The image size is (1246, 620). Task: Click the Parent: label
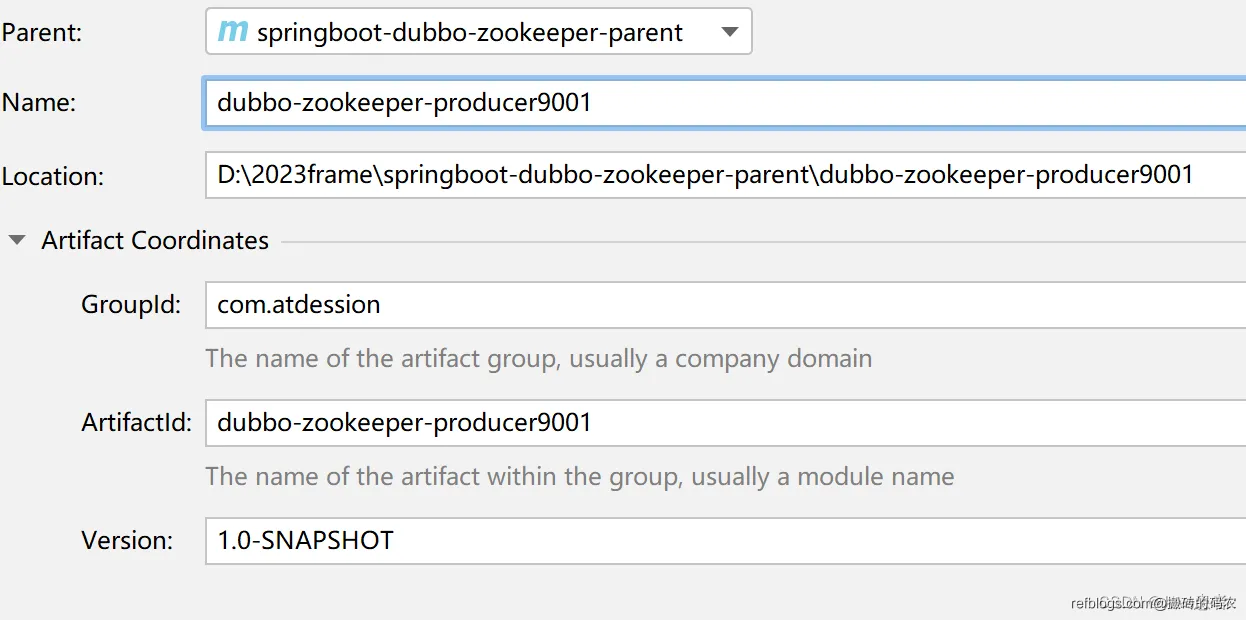(x=42, y=32)
